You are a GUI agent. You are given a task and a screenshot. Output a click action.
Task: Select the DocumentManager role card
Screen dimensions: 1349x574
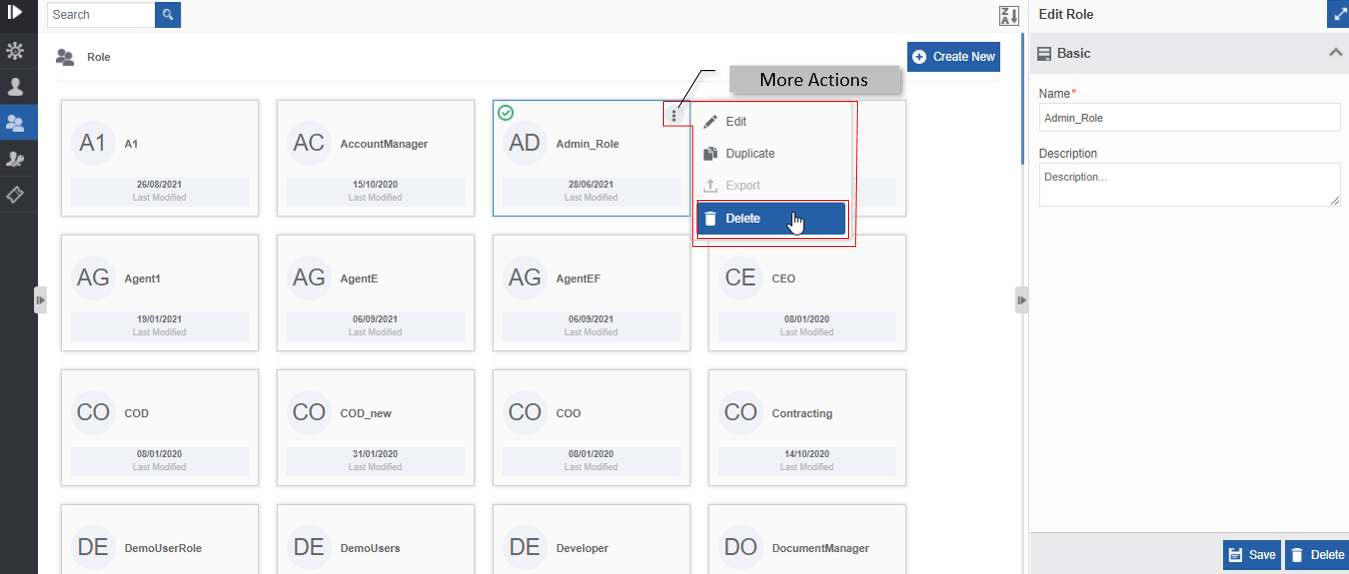click(x=807, y=540)
